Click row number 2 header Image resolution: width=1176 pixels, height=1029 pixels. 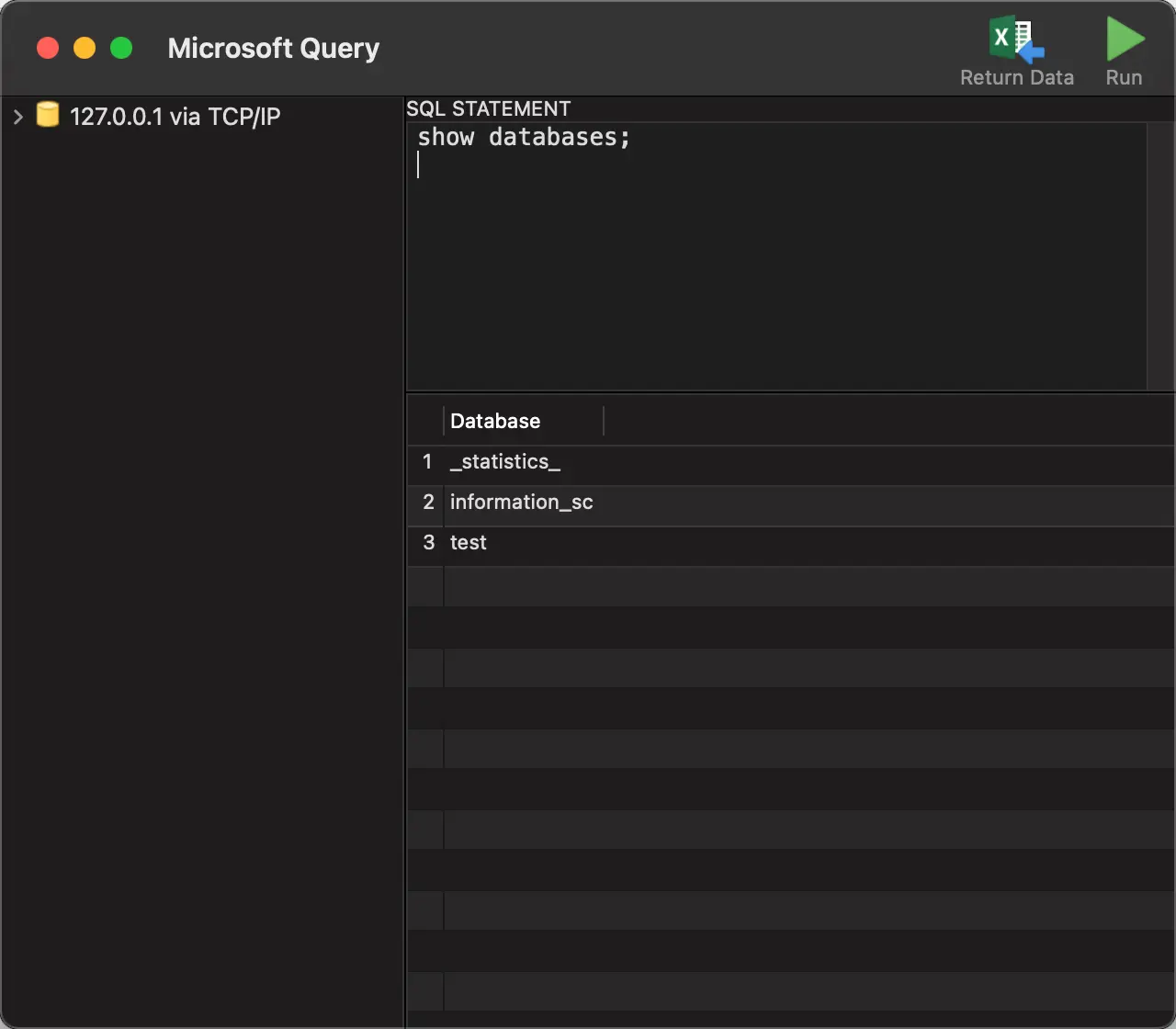coord(426,502)
